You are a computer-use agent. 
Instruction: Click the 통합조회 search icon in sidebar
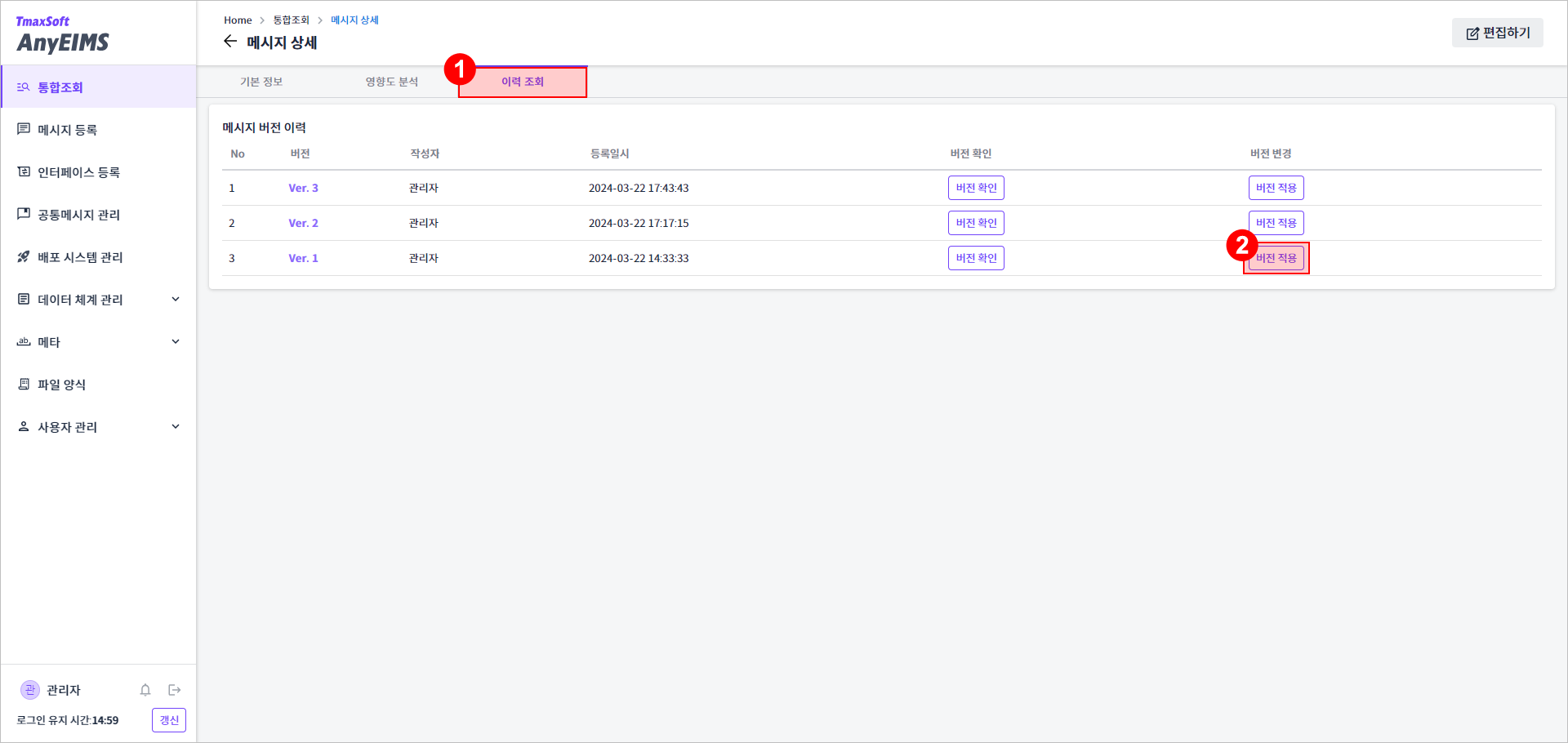tap(24, 87)
